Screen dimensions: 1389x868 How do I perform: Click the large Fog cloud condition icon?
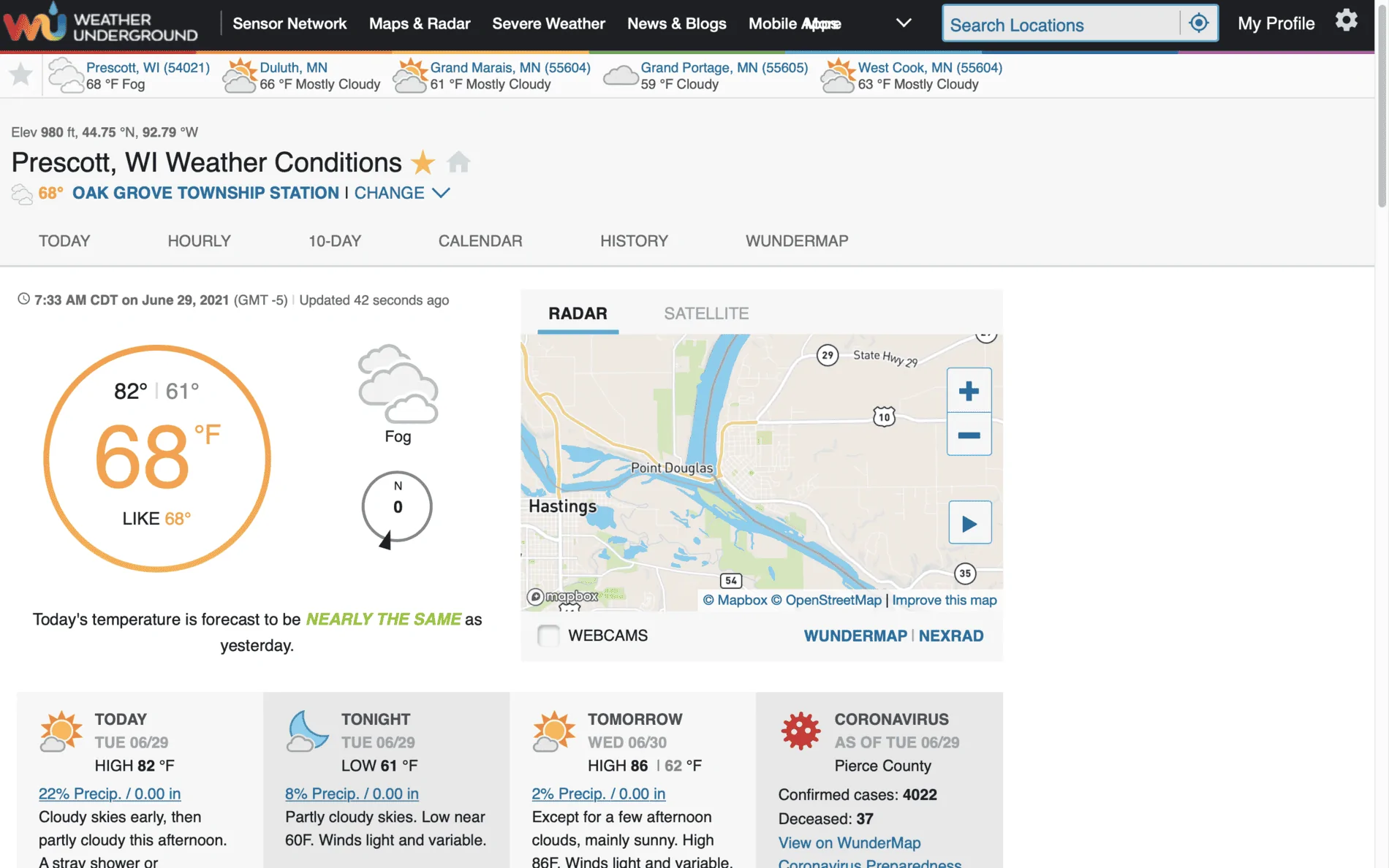click(398, 384)
